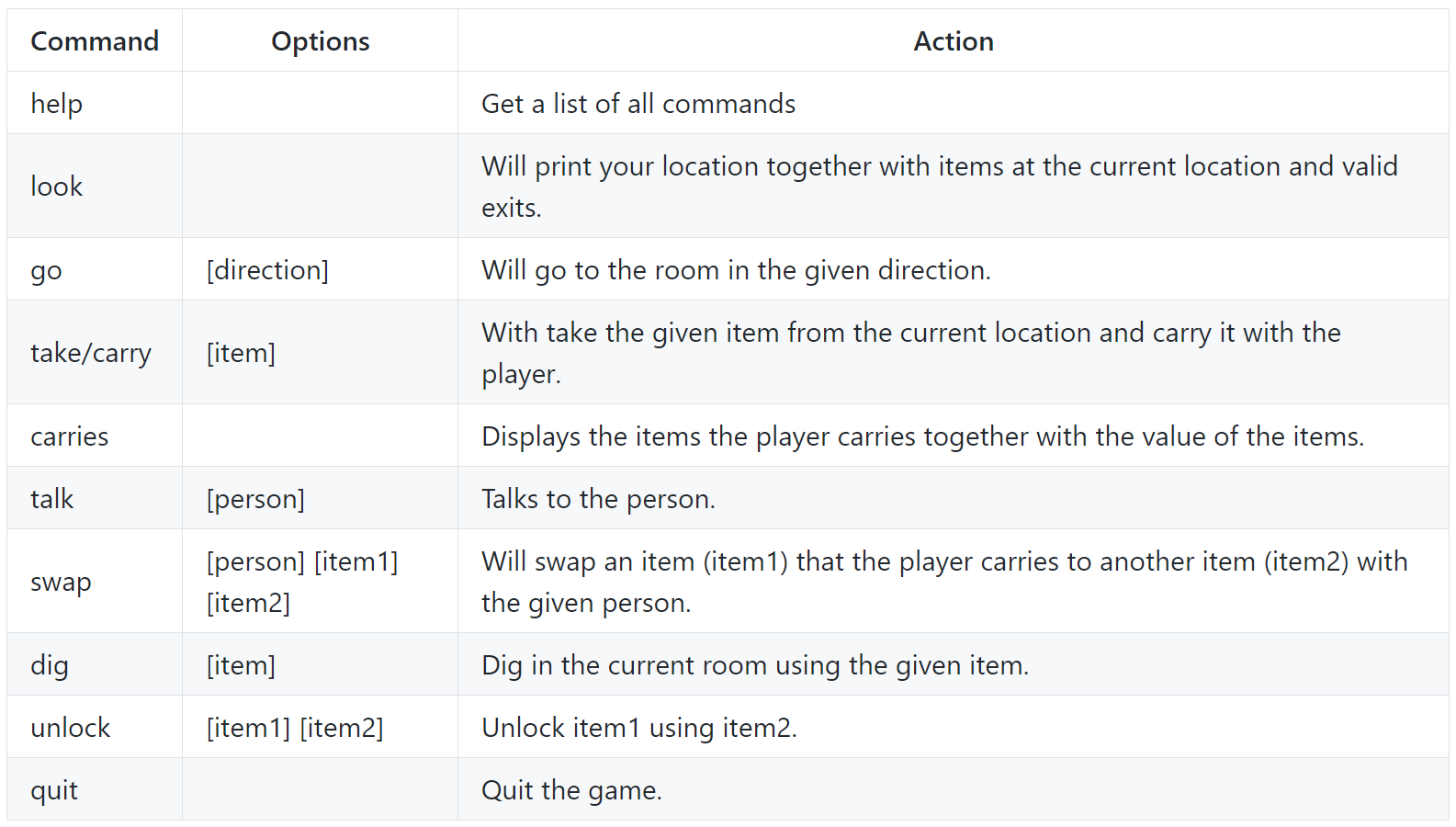Screen dimensions: 1456x827
Task: Click the [direction] option text
Action: click(x=267, y=270)
